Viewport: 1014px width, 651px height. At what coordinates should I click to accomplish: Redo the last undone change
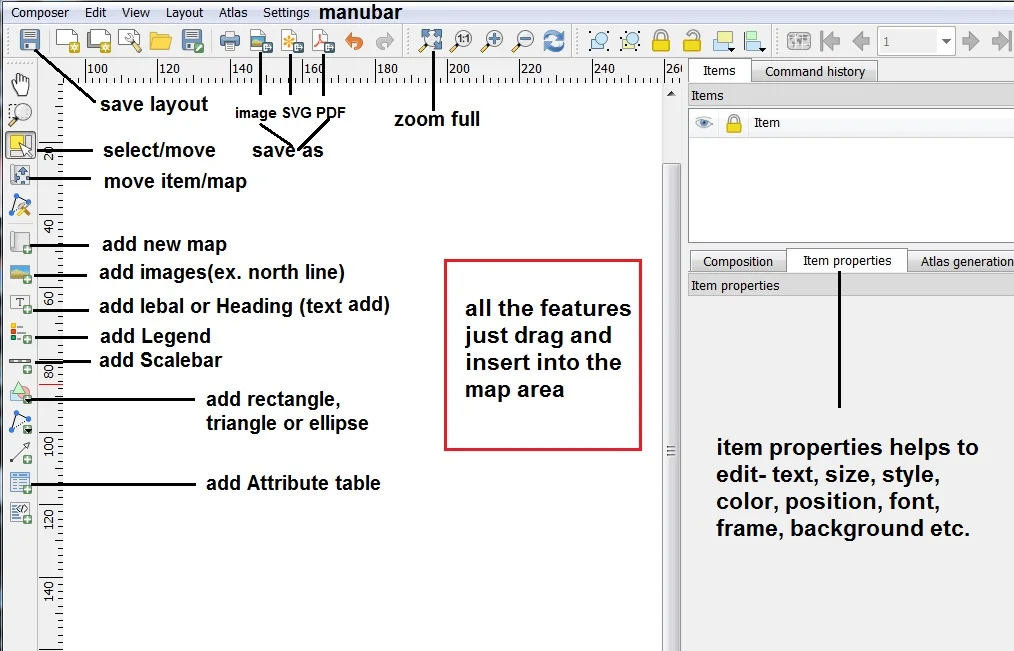pos(385,41)
